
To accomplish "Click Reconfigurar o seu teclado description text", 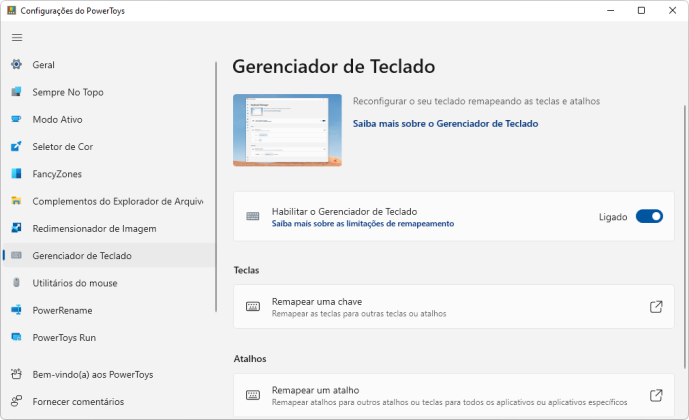I will (476, 101).
